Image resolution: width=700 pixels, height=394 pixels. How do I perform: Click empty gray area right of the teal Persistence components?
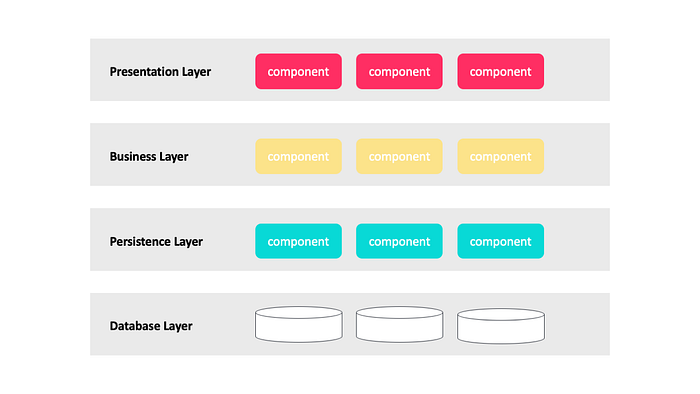tap(577, 239)
